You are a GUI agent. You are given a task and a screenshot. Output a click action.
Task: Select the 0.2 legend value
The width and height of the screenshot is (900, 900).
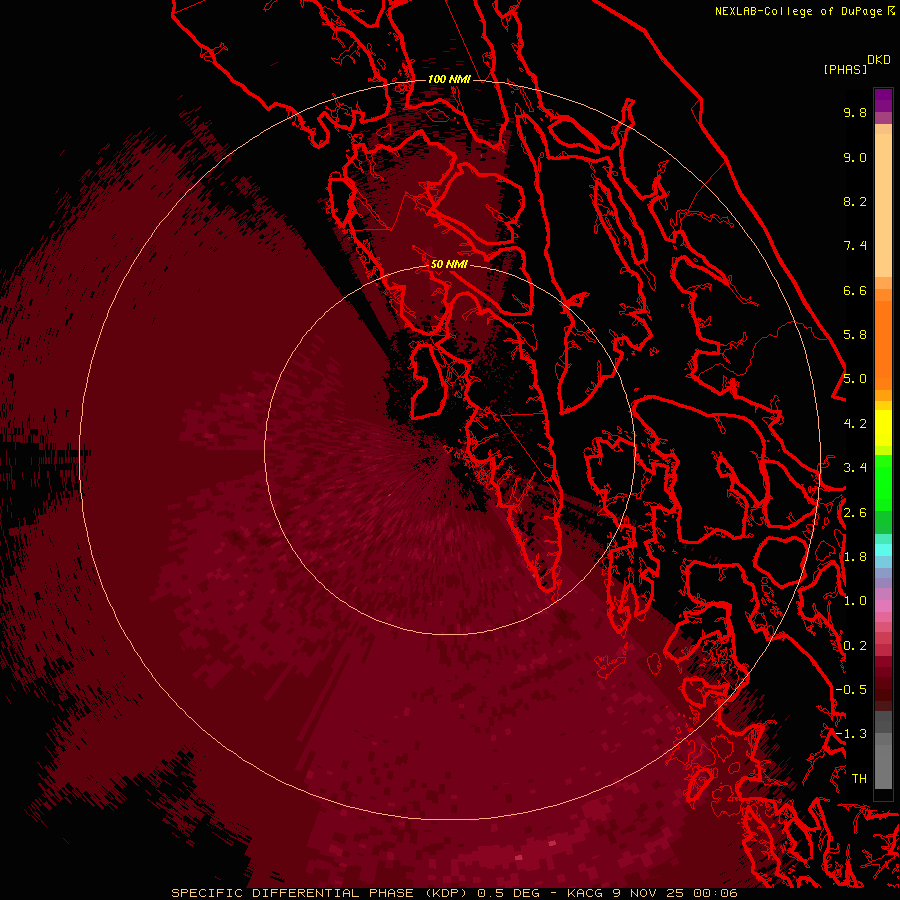point(855,646)
